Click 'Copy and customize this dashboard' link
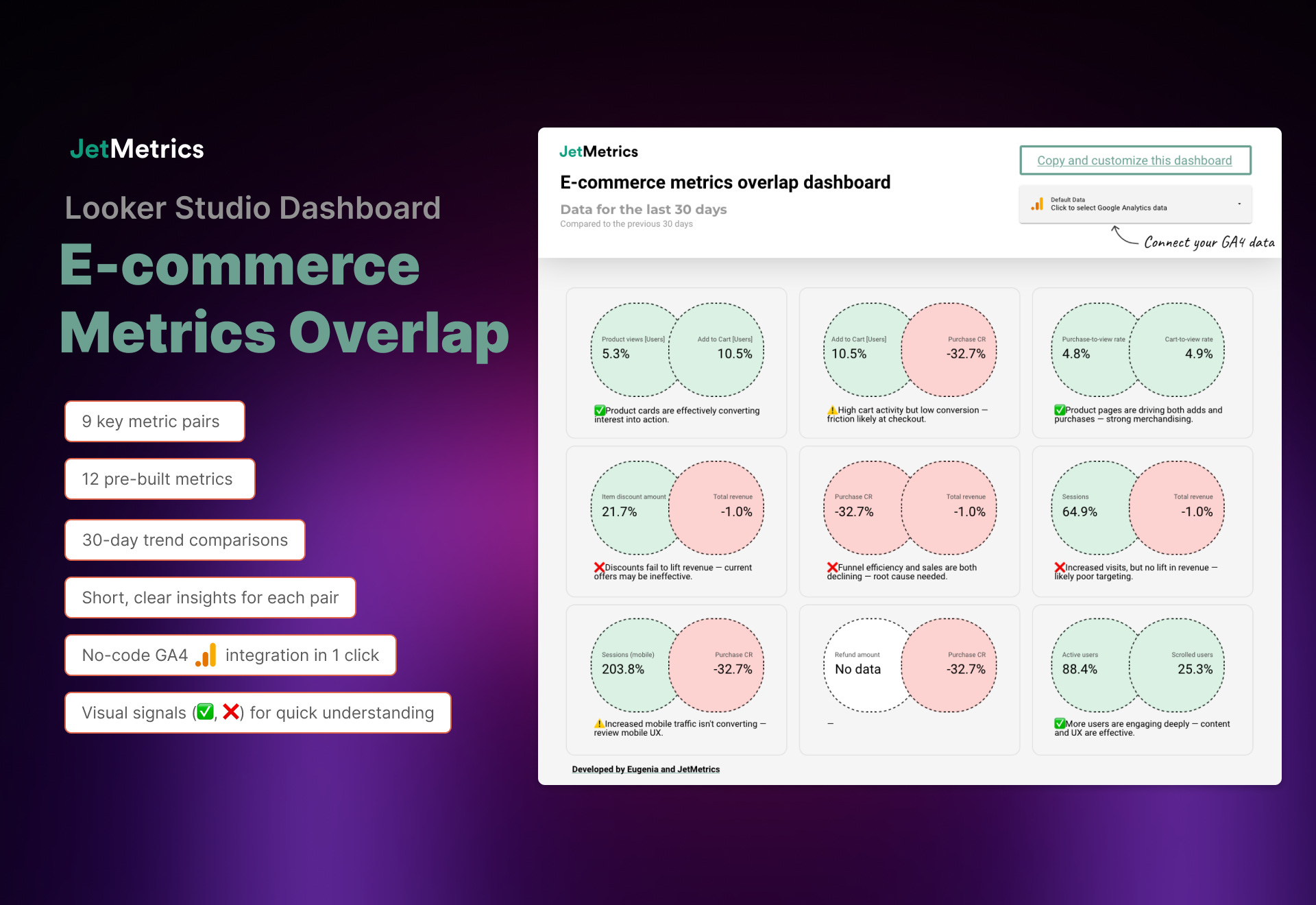Screen dimensions: 1316x905 pos(1134,160)
